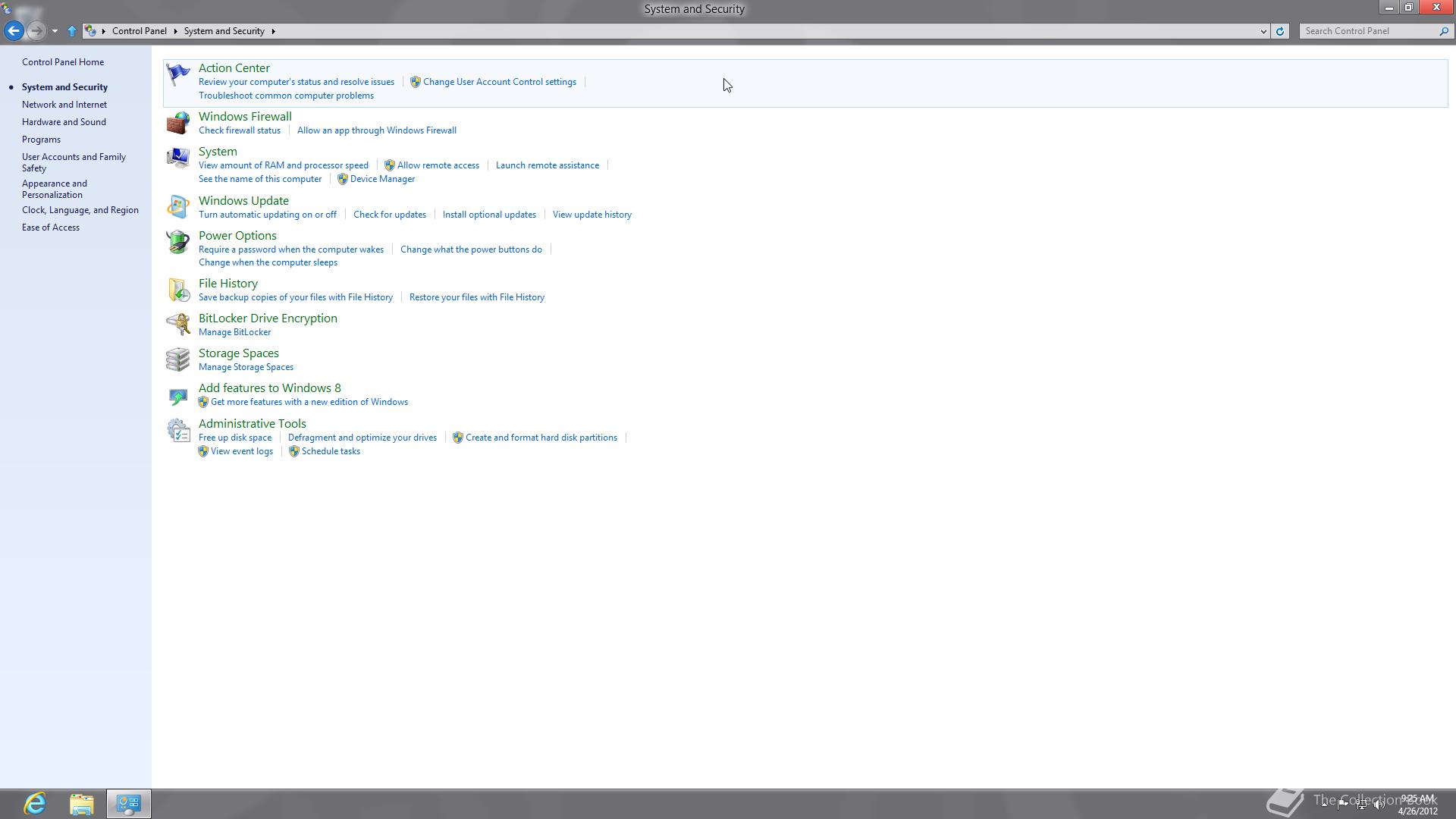Click Manage Storage Spaces link
This screenshot has width=1456, height=819.
pyautogui.click(x=246, y=367)
